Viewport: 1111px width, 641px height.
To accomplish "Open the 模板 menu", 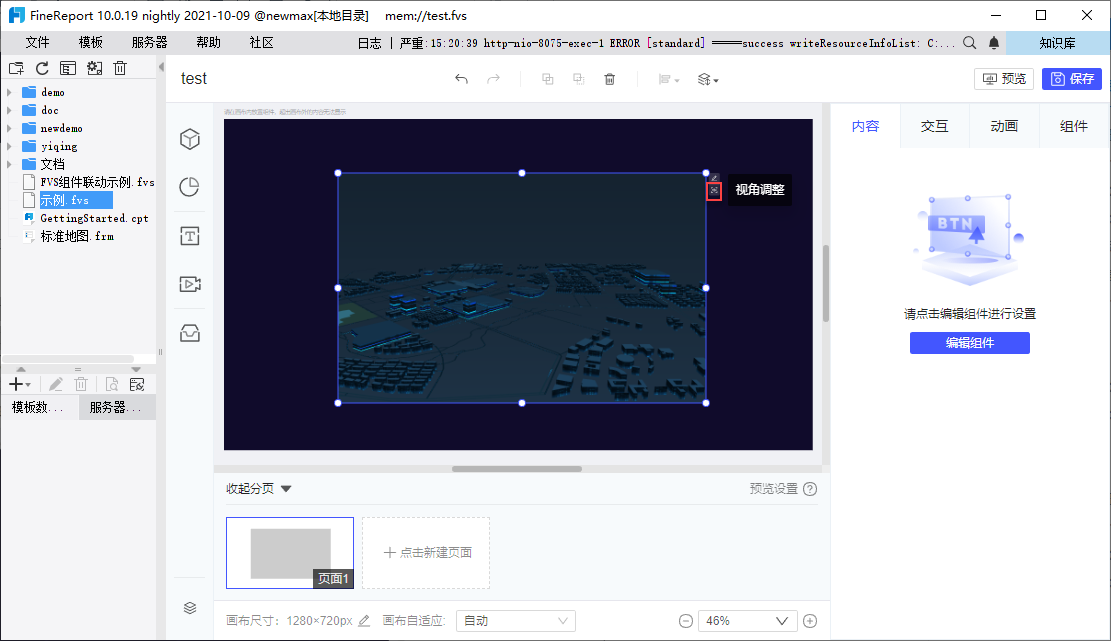I will (91, 43).
